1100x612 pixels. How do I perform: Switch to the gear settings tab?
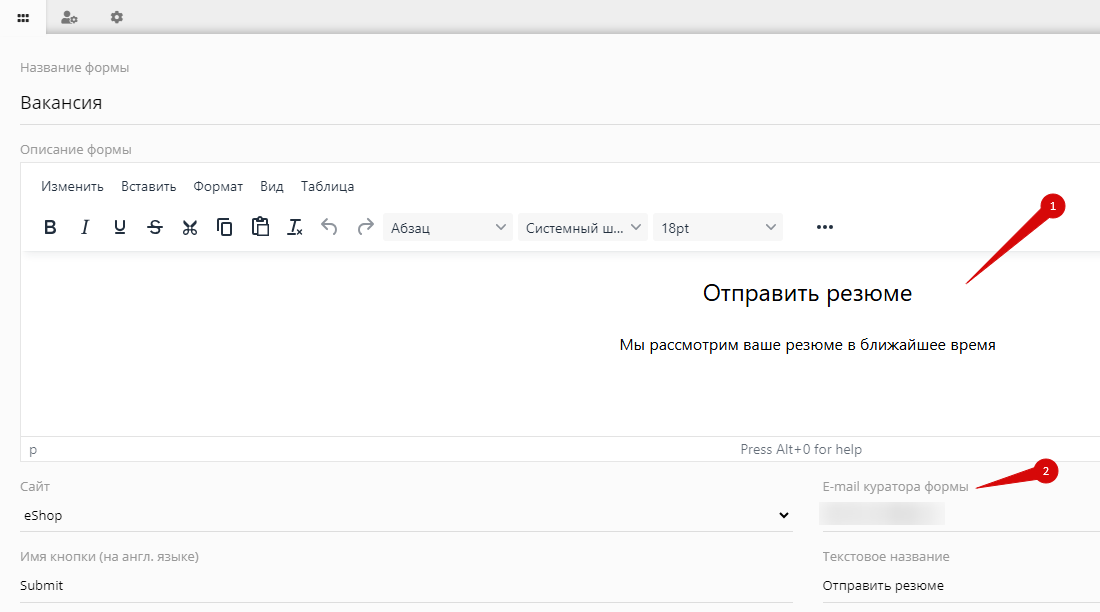point(117,17)
